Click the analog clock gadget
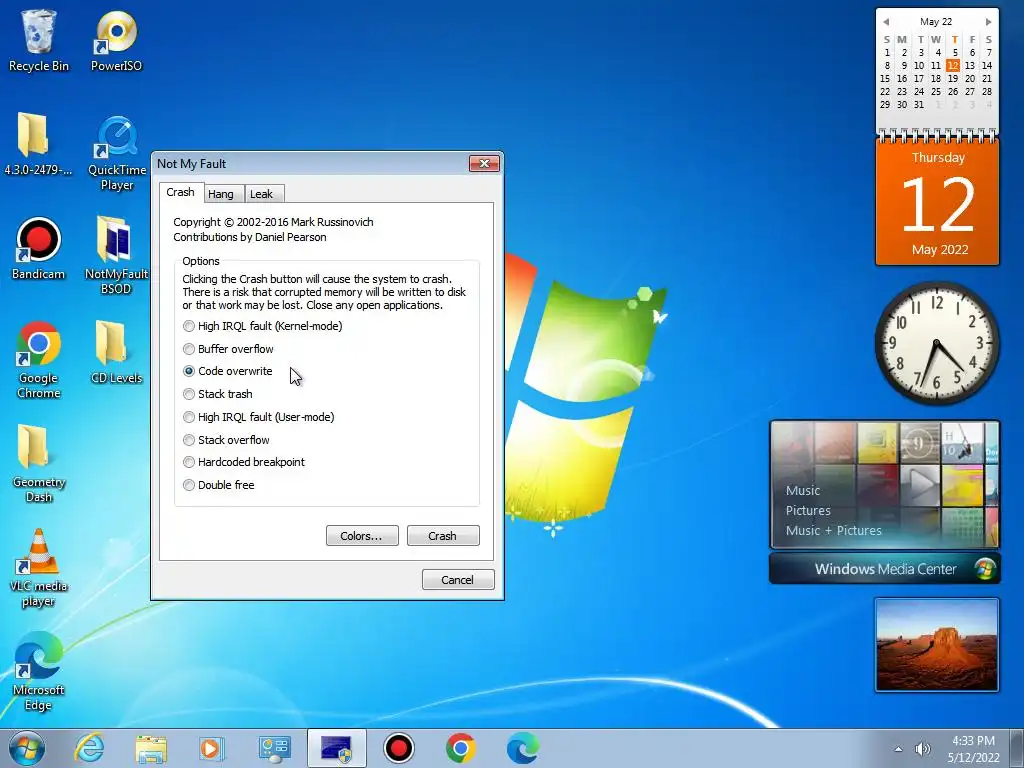The image size is (1024, 768). pos(937,344)
